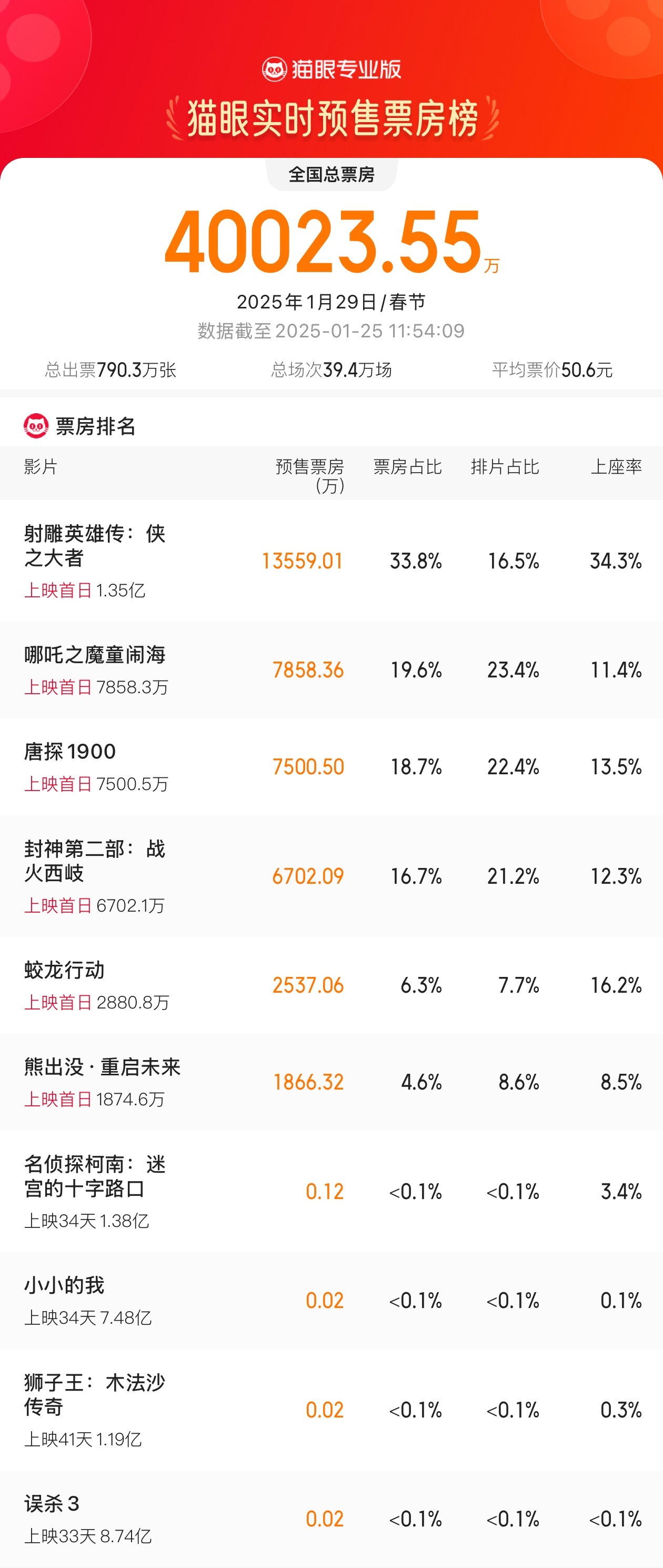
Task: Select the 唐探1900 row title
Action: tap(70, 752)
